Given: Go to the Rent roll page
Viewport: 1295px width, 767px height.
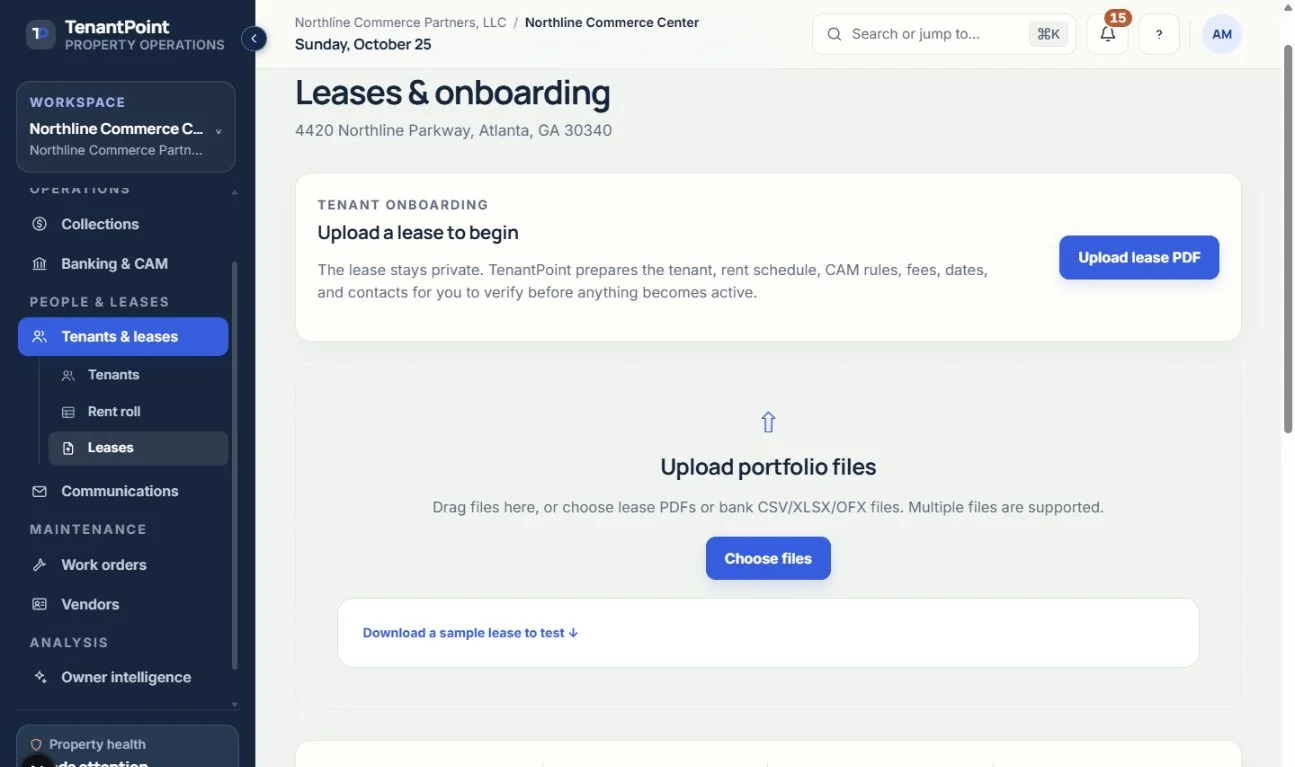Looking at the screenshot, I should click(138, 412).
